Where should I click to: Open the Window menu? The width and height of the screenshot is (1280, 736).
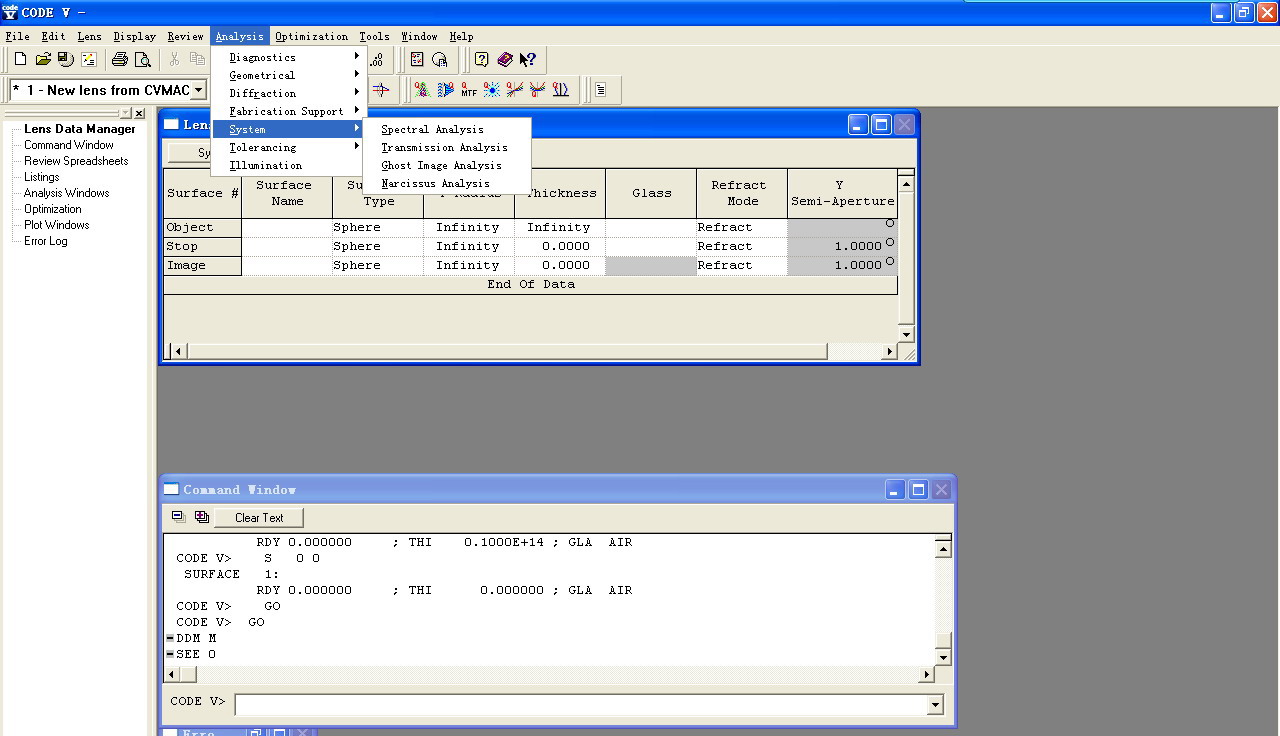pyautogui.click(x=419, y=36)
